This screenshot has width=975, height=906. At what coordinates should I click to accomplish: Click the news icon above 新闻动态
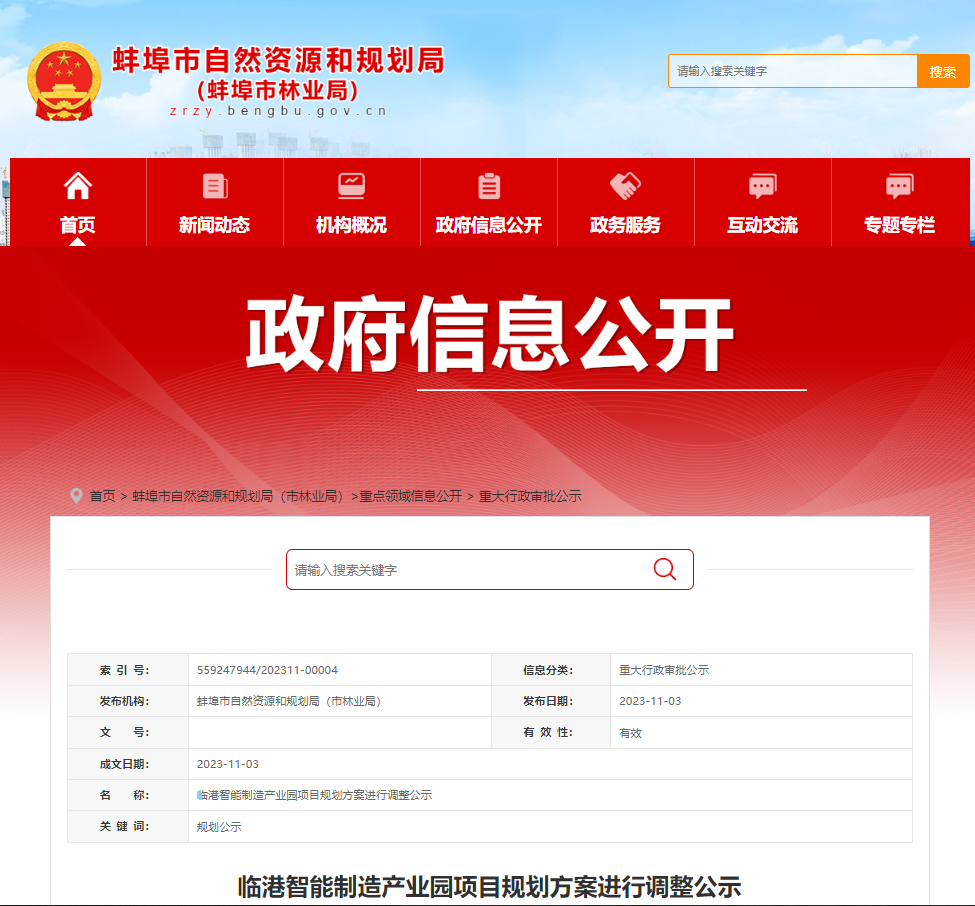(214, 186)
